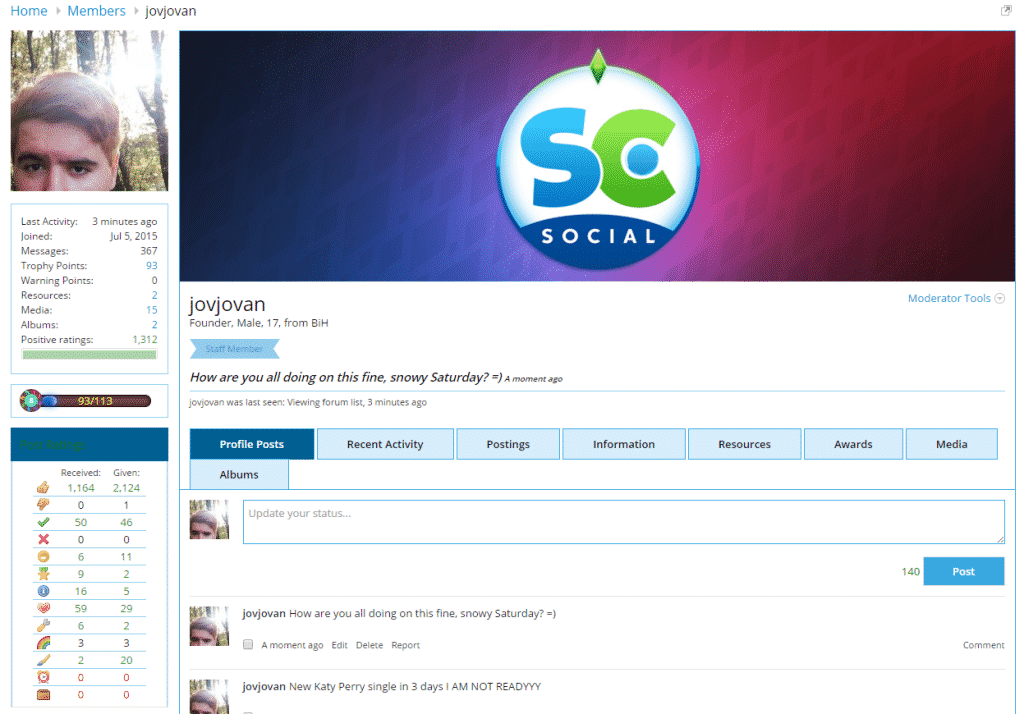Click jovjovan author name on Katy Perry post
1024x714 pixels.
pyautogui.click(x=264, y=687)
